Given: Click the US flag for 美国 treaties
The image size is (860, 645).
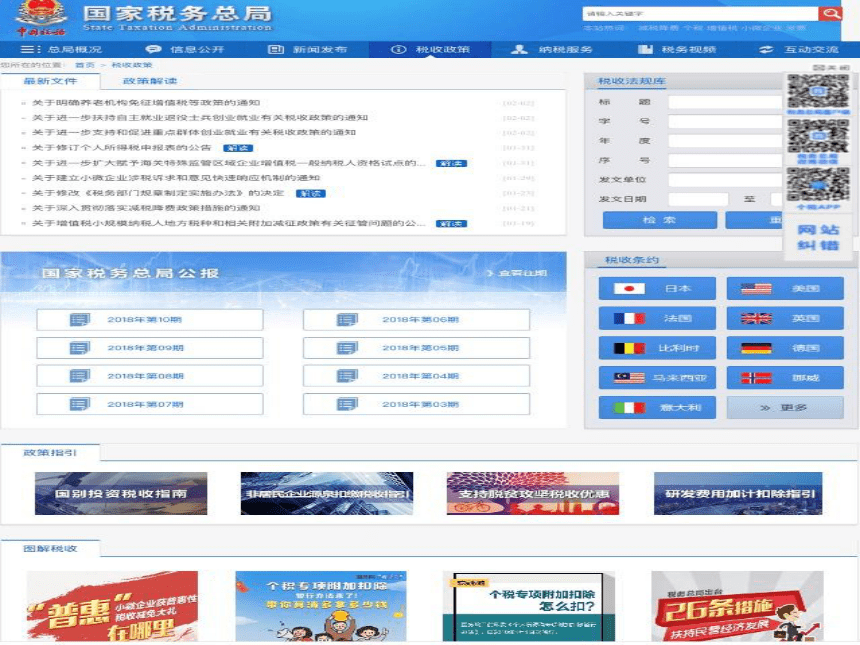Looking at the screenshot, I should point(756,288).
